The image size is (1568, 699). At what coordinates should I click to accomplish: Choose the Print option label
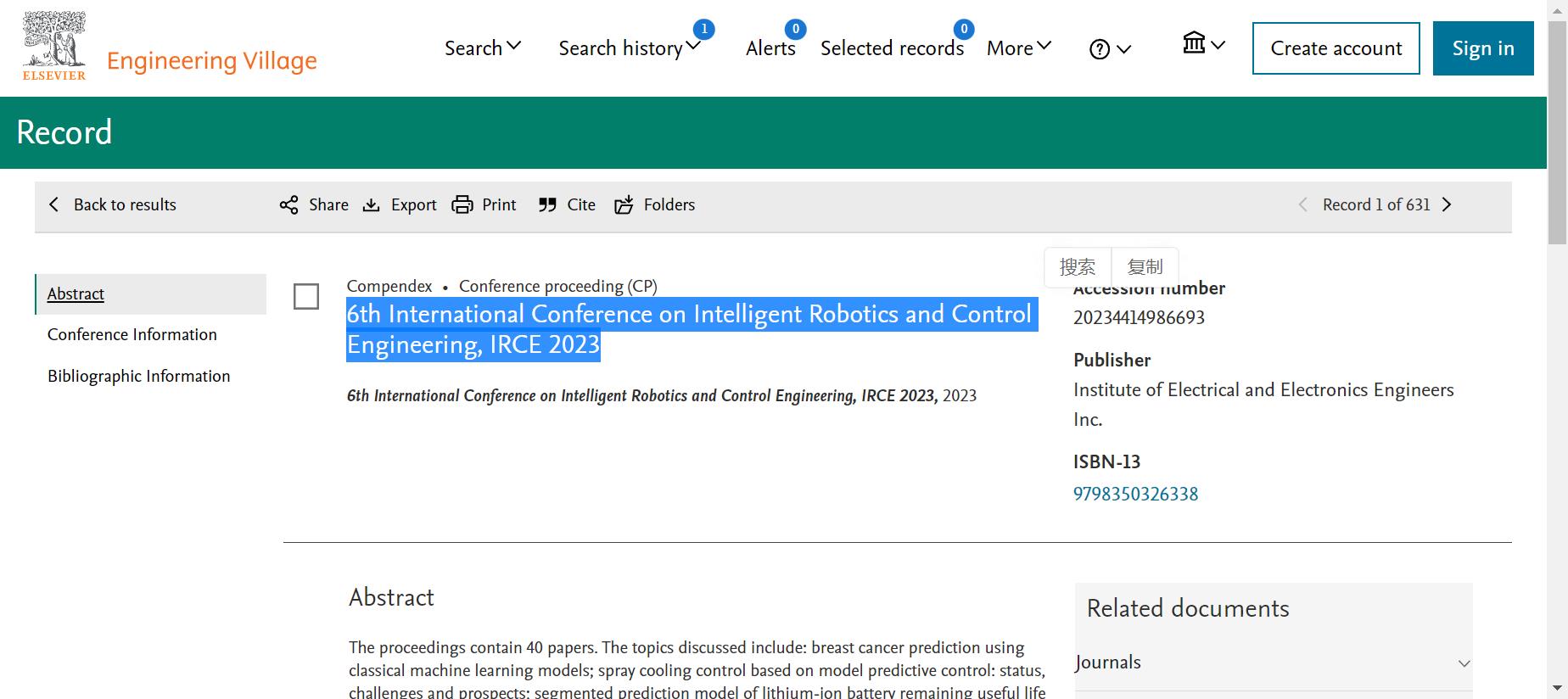pyautogui.click(x=499, y=204)
